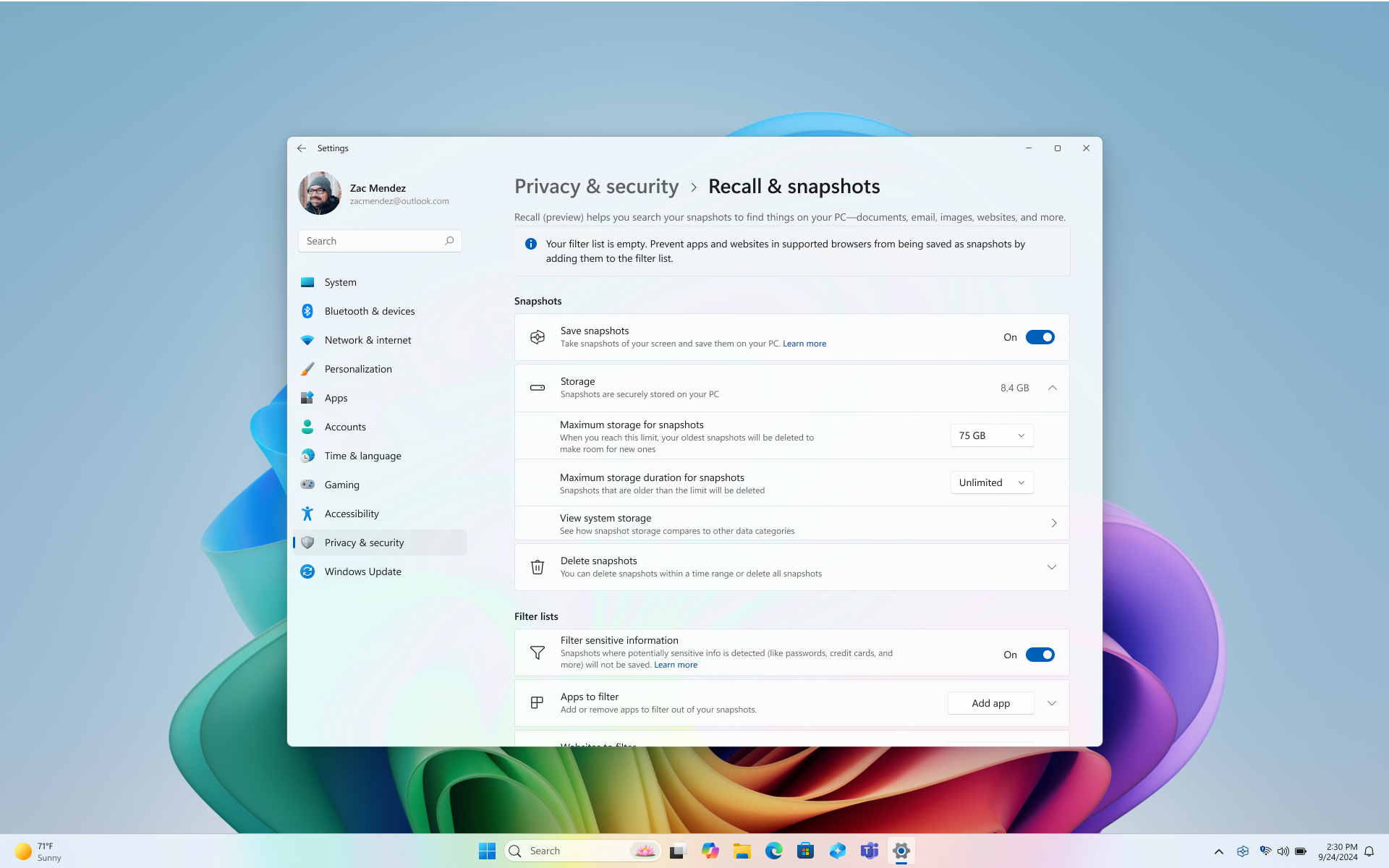Click the Storage icon in snapshots section

coord(537,387)
